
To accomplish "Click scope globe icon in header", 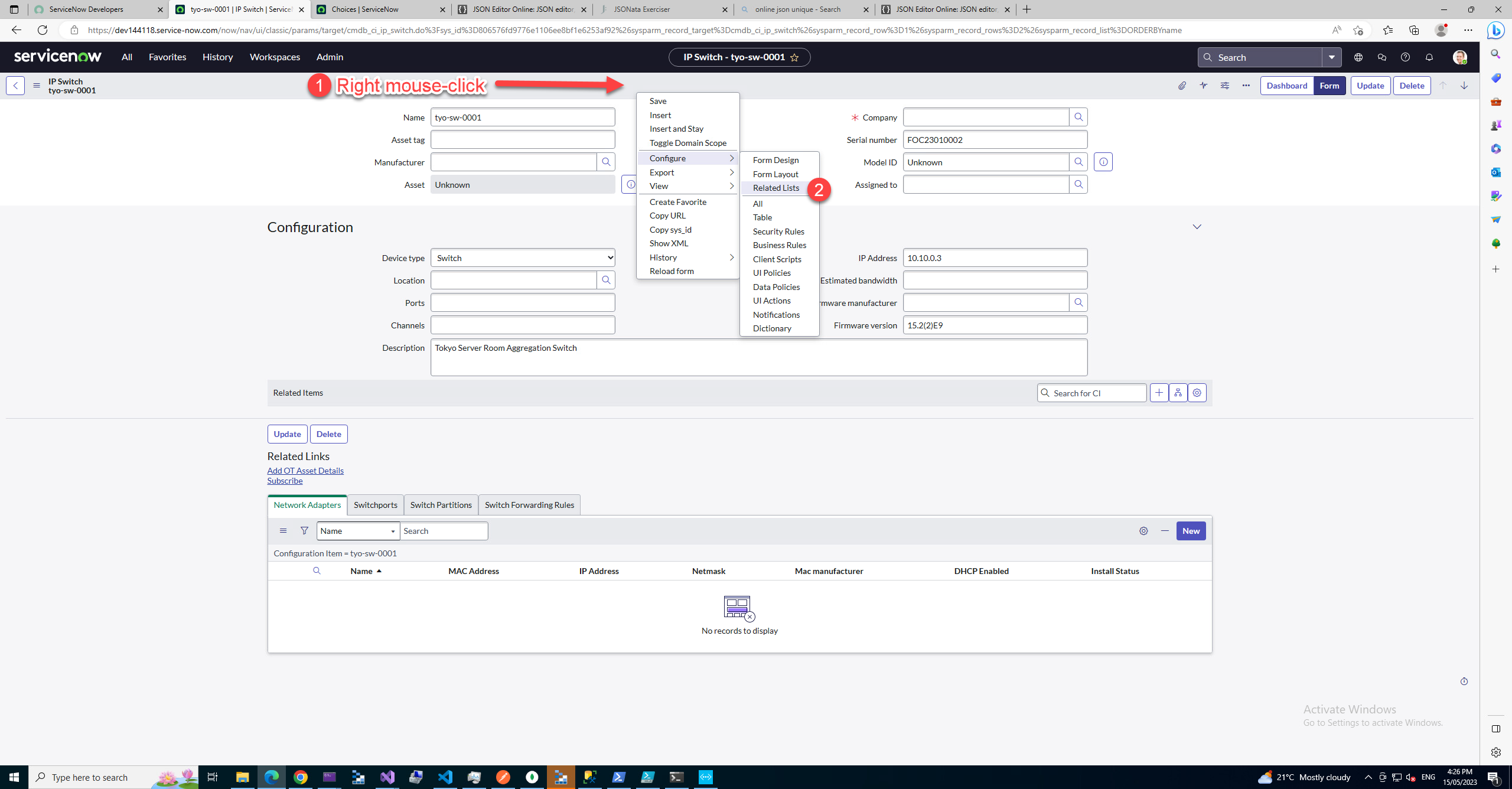I will click(1358, 57).
